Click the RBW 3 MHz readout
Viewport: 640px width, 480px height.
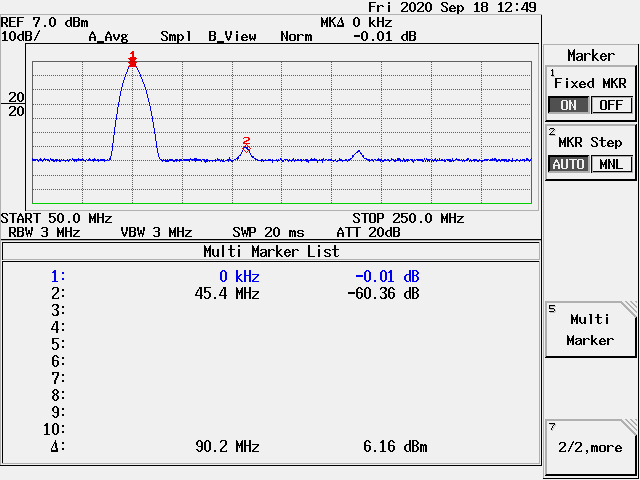point(44,233)
